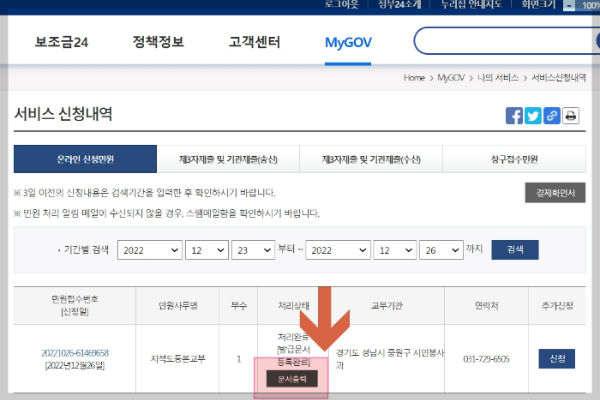Click 연락처 column header
600x400 pixels.
486,305
